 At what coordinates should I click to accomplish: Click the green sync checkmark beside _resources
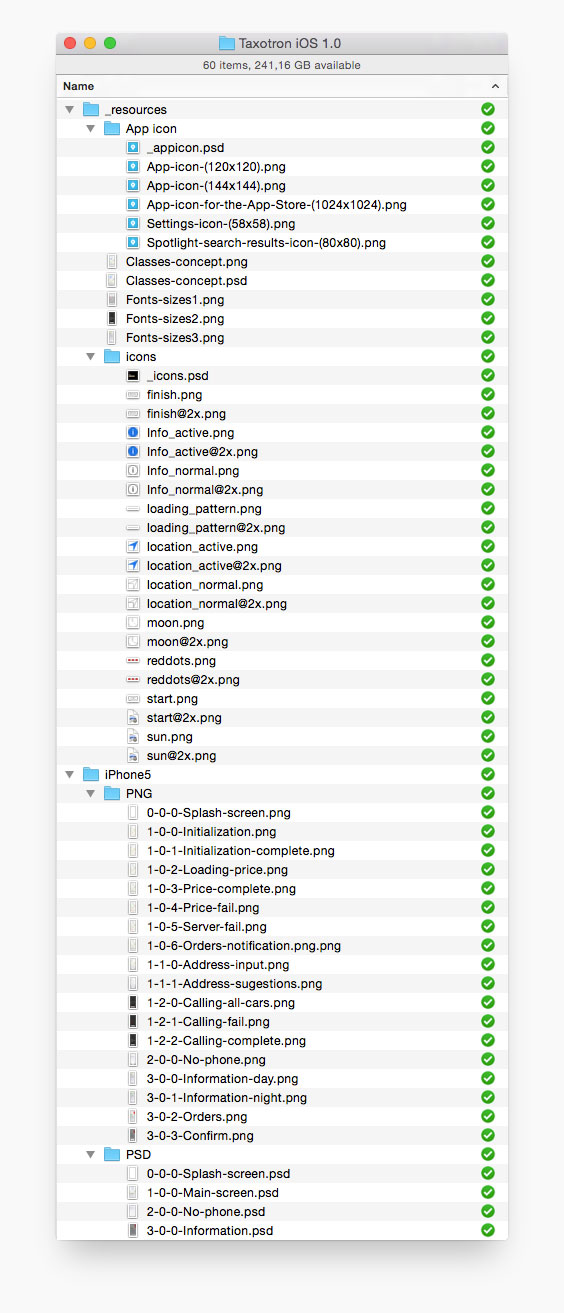(488, 109)
